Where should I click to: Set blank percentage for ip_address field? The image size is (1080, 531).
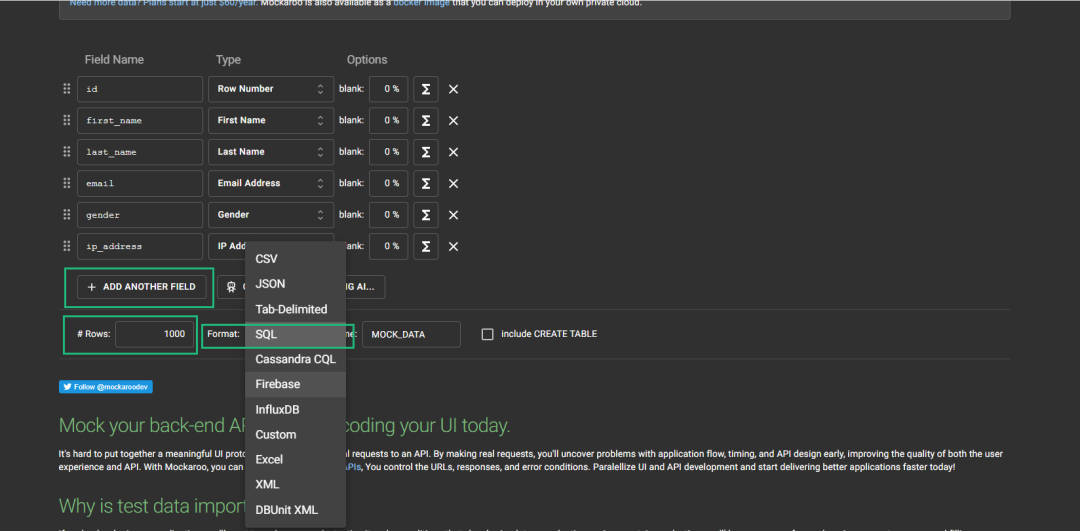pyautogui.click(x=388, y=246)
